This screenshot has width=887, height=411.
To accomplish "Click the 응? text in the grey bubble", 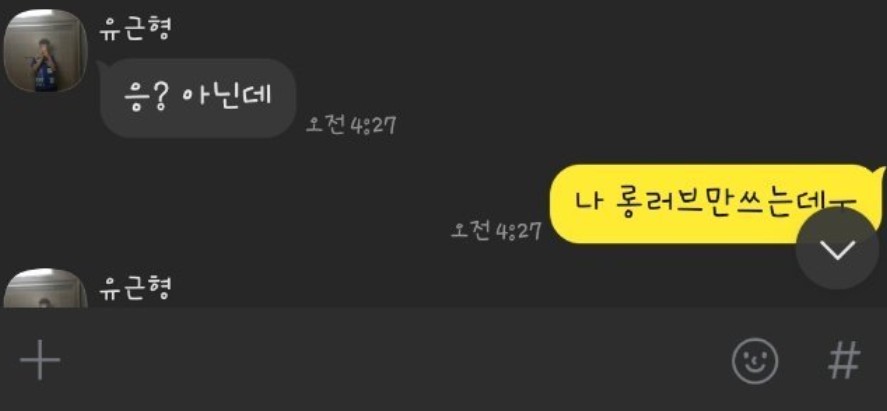I will click(x=146, y=97).
